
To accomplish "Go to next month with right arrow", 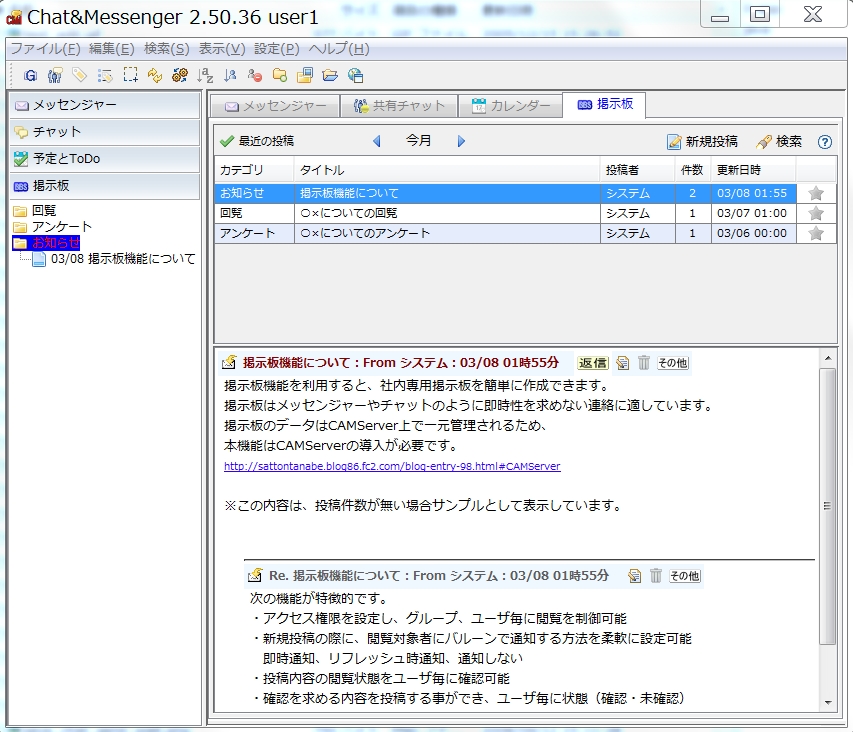I will point(461,141).
